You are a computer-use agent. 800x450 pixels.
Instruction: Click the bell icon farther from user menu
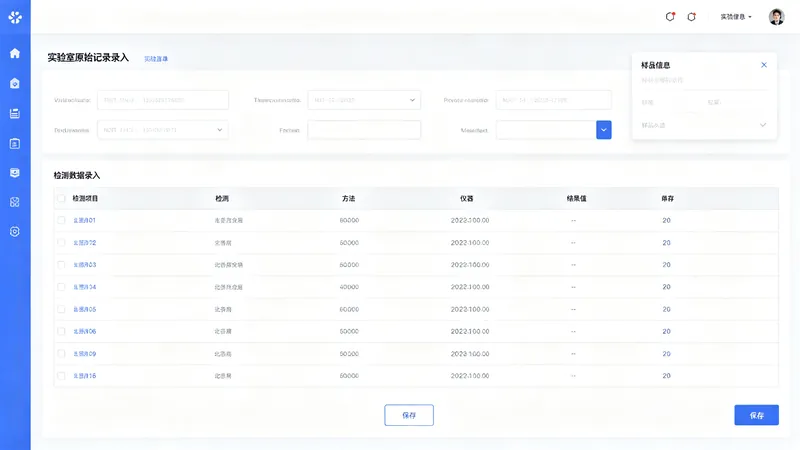670,17
